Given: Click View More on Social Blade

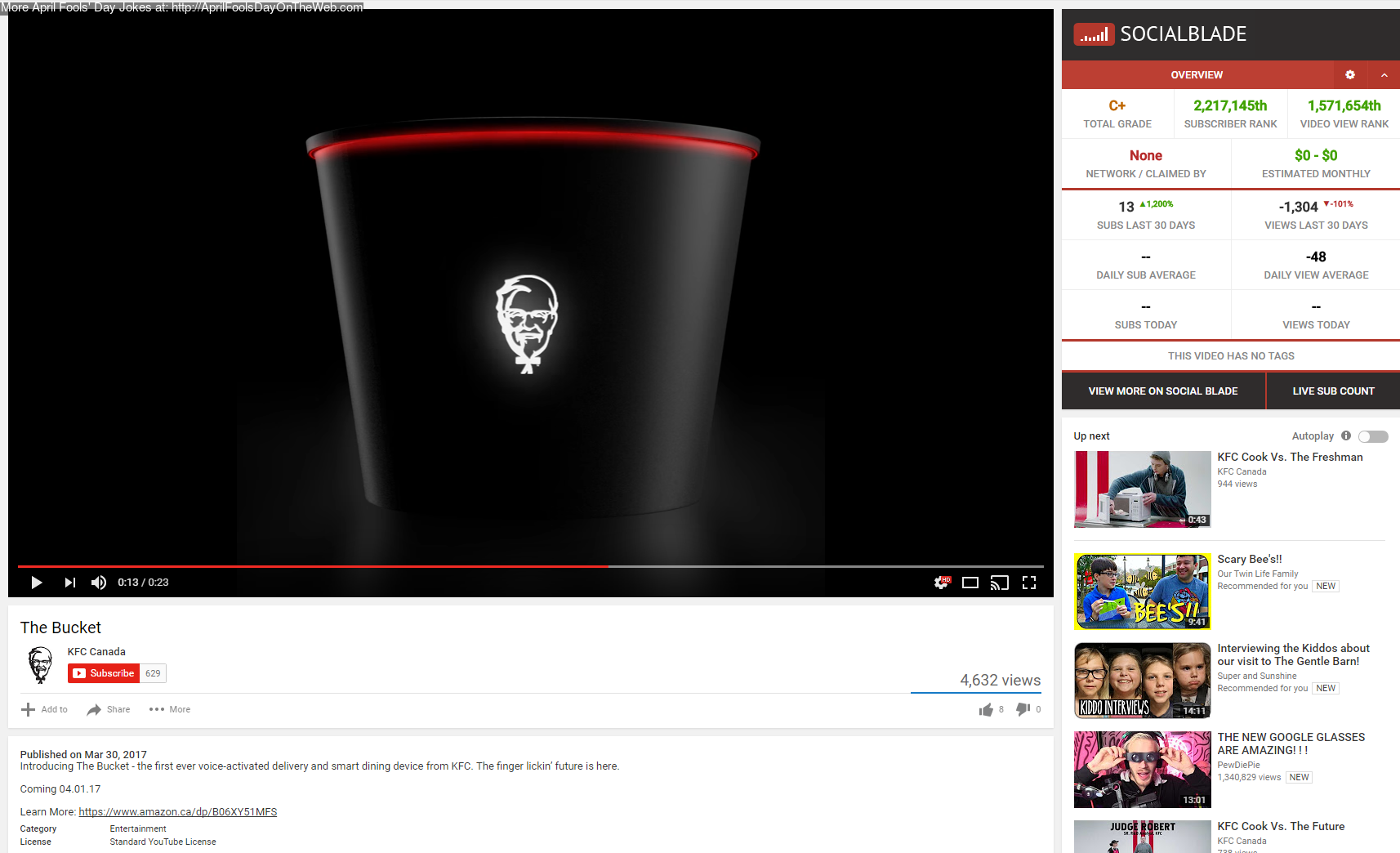Looking at the screenshot, I should pos(1163,391).
